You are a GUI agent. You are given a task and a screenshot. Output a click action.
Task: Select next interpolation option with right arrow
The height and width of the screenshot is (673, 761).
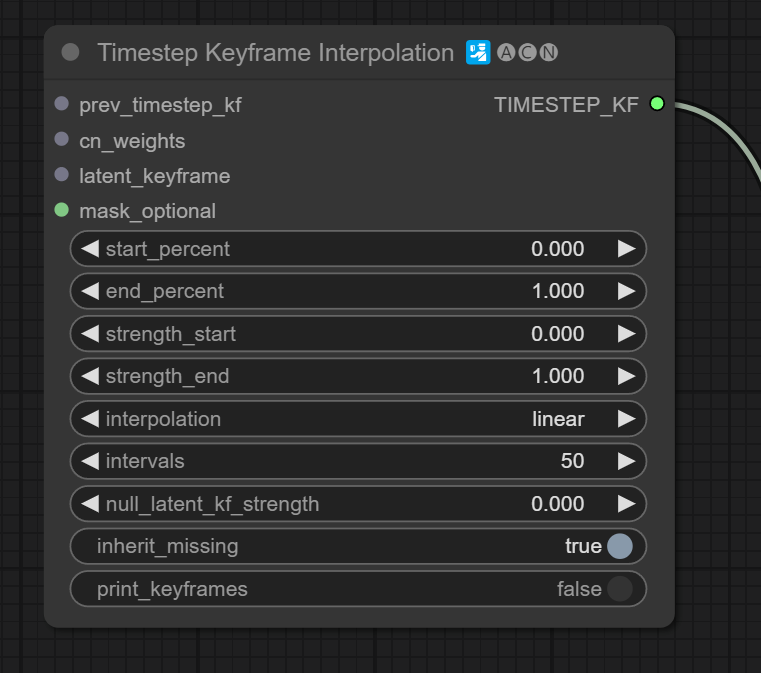pyautogui.click(x=626, y=419)
